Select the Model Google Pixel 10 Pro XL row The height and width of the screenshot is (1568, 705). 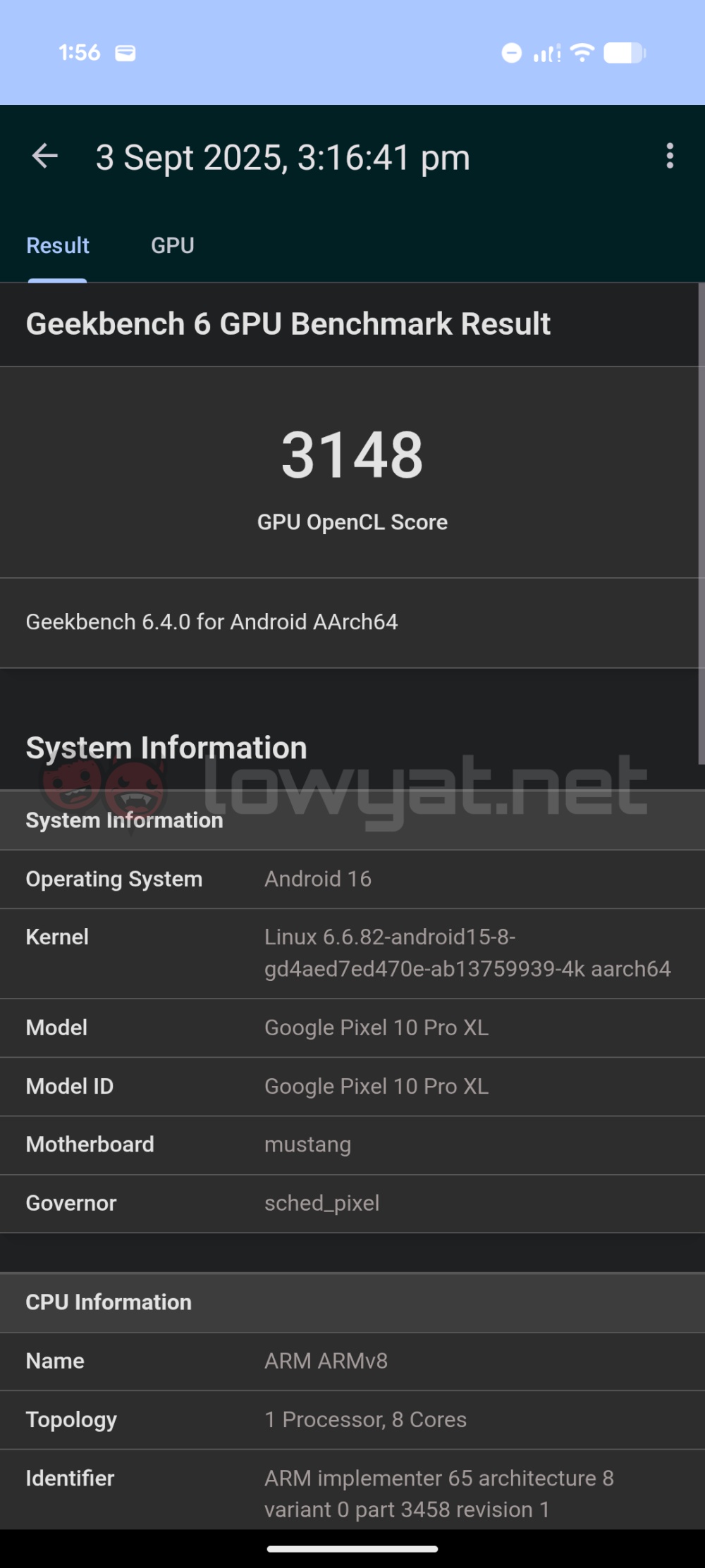[x=352, y=1028]
